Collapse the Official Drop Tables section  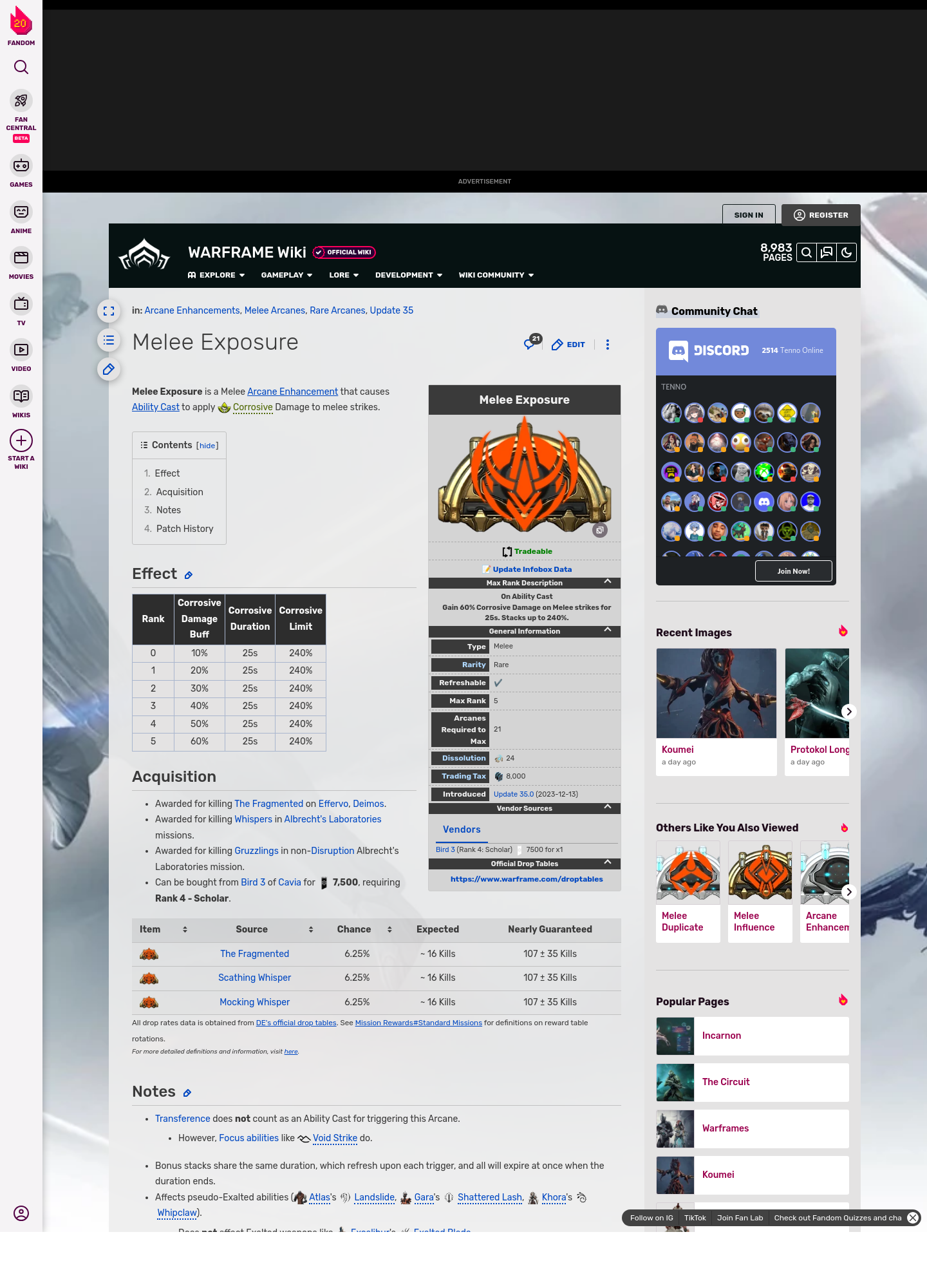click(x=608, y=862)
